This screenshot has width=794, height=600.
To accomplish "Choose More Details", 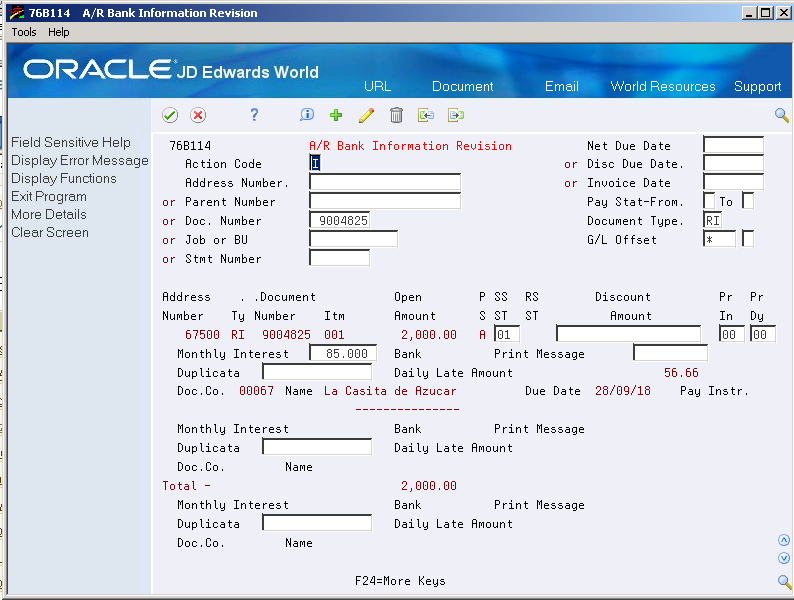I will coord(49,214).
